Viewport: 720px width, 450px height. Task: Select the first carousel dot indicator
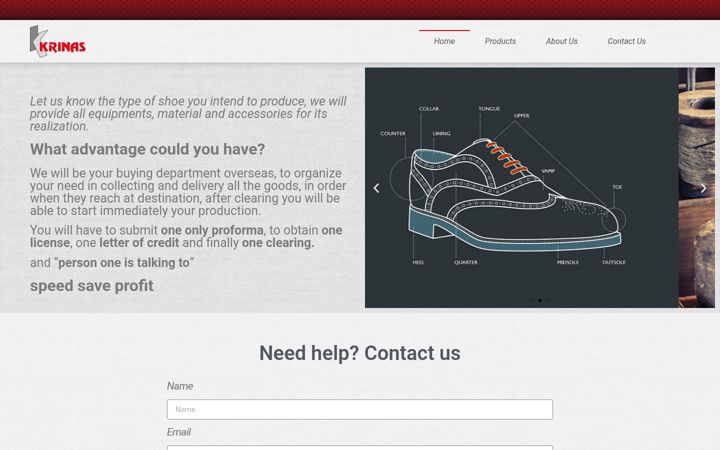[x=531, y=300]
